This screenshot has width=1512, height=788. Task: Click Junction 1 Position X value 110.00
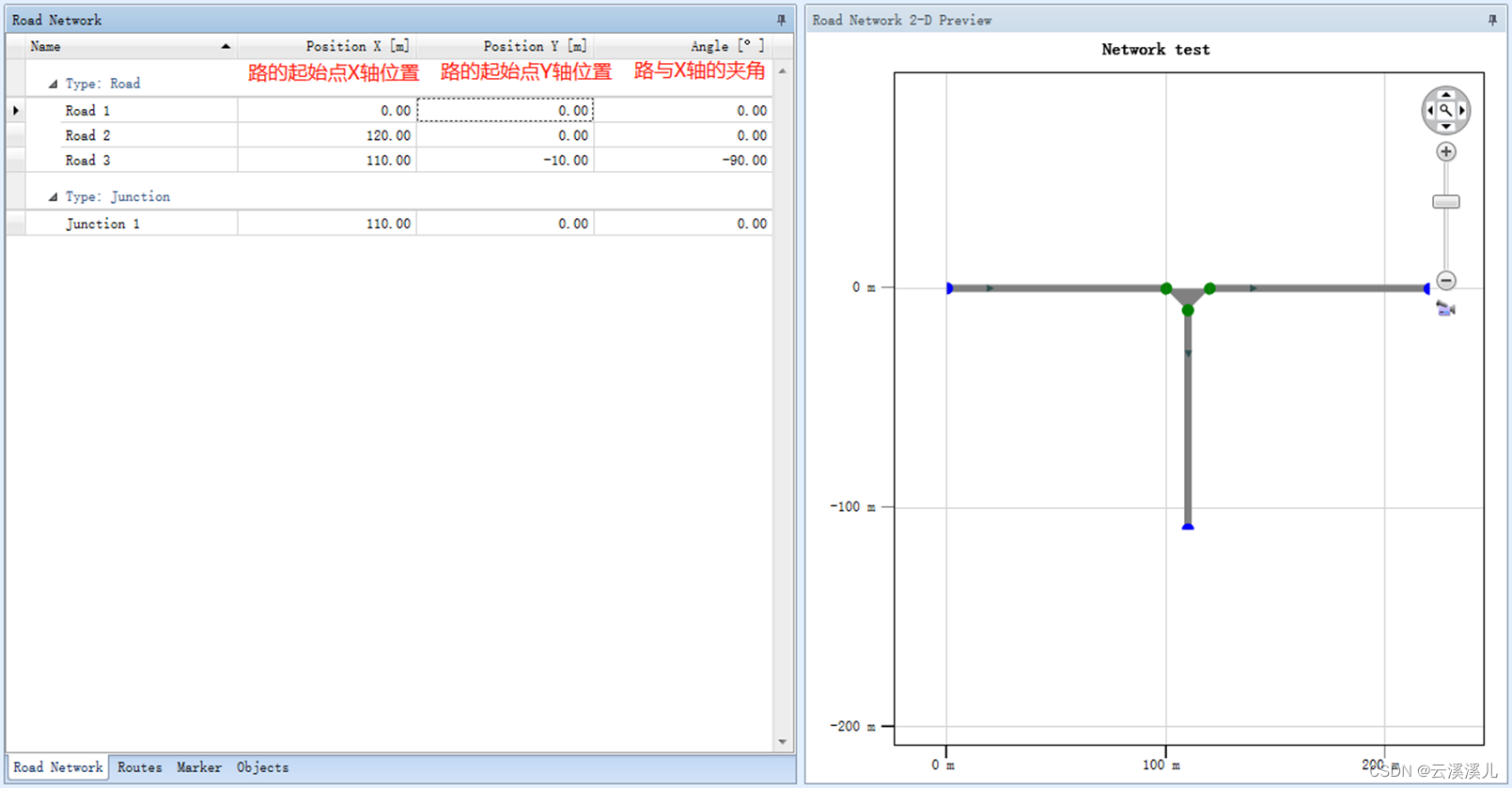327,224
